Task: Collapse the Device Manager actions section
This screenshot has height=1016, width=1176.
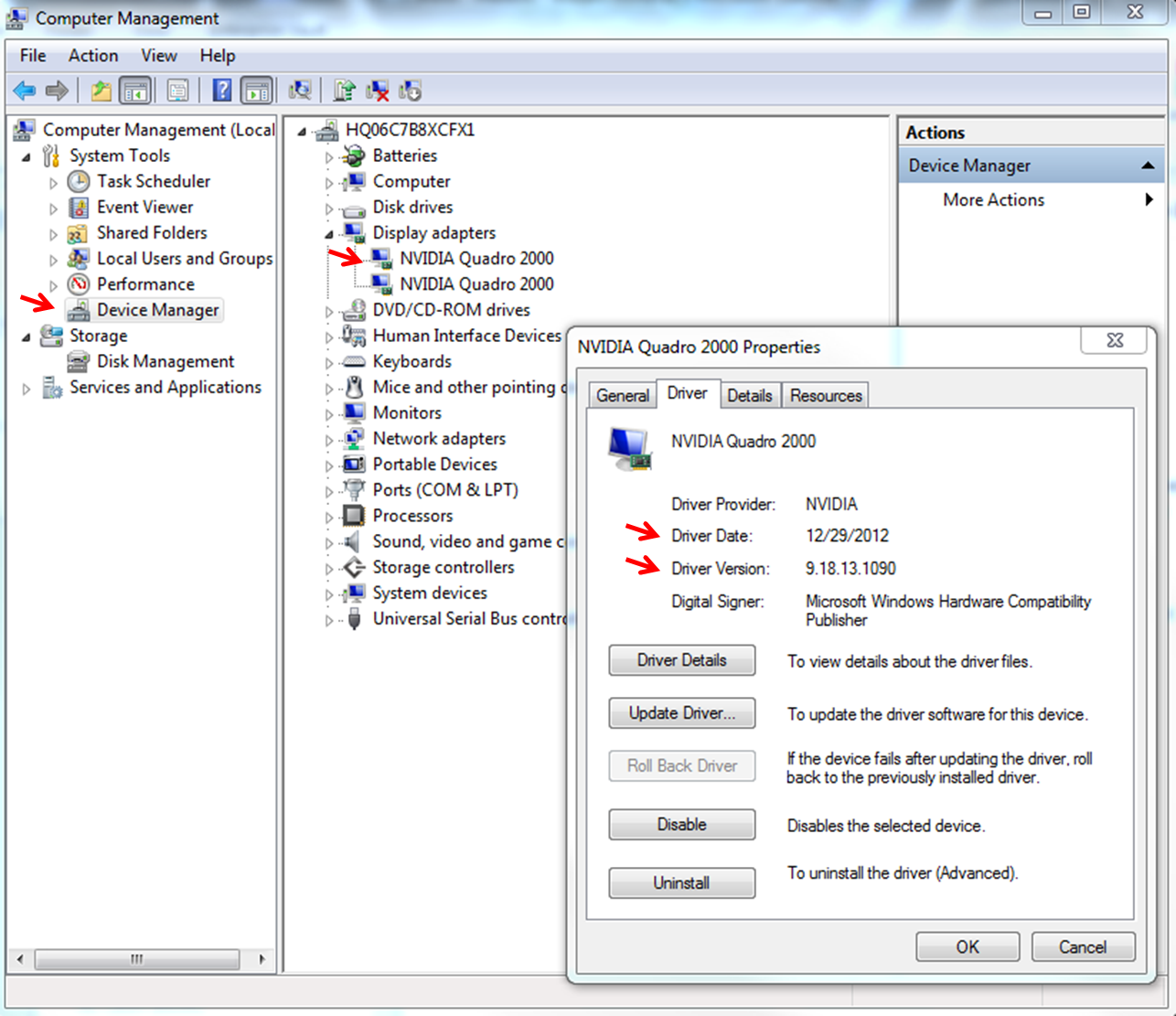Action: (x=1147, y=166)
